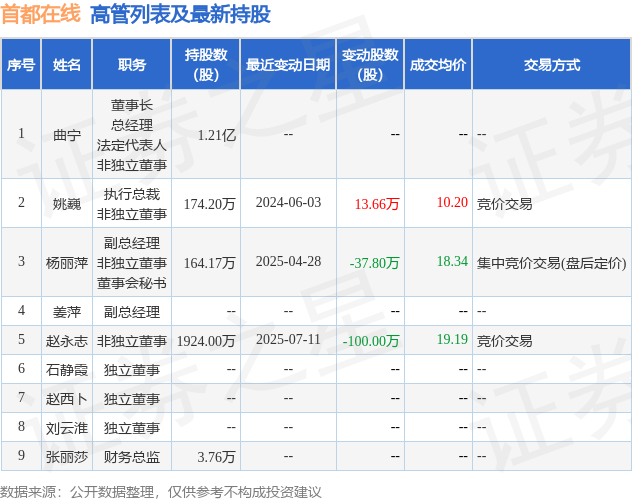Click the 174.20万 shareholding value
The width and height of the screenshot is (632, 501).
pyautogui.click(x=210, y=204)
